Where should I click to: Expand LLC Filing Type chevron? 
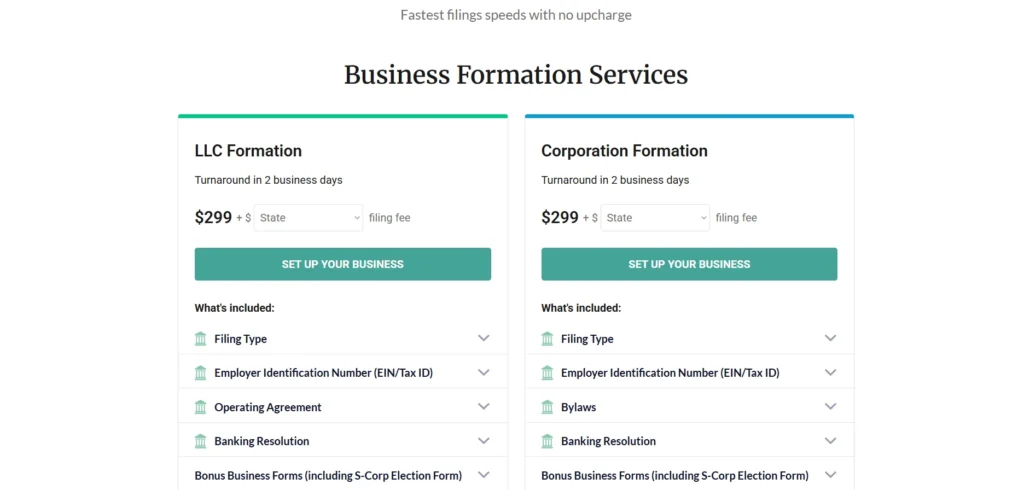coord(484,338)
